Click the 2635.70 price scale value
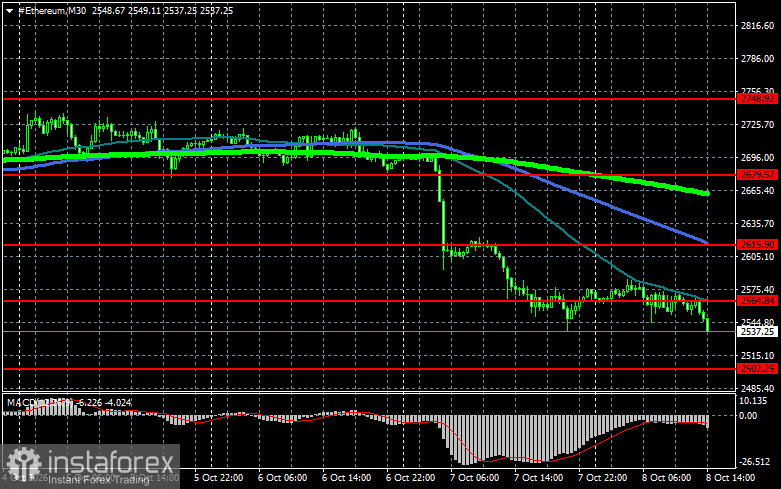 coord(757,224)
